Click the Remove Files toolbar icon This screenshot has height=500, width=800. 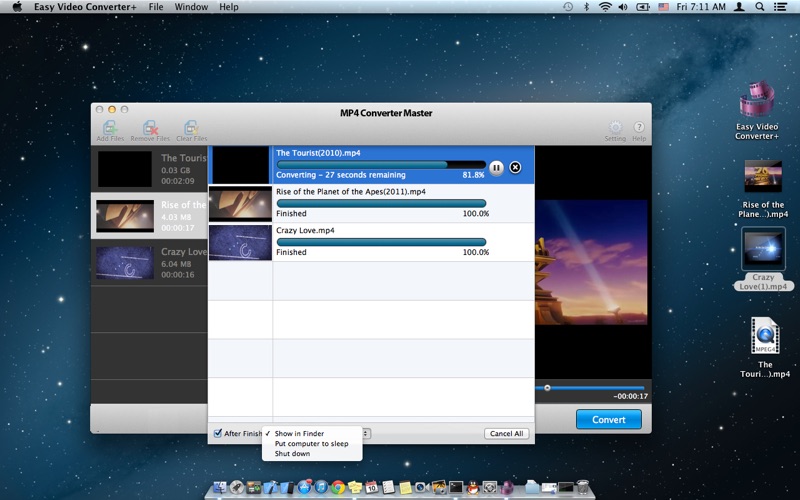pos(150,131)
